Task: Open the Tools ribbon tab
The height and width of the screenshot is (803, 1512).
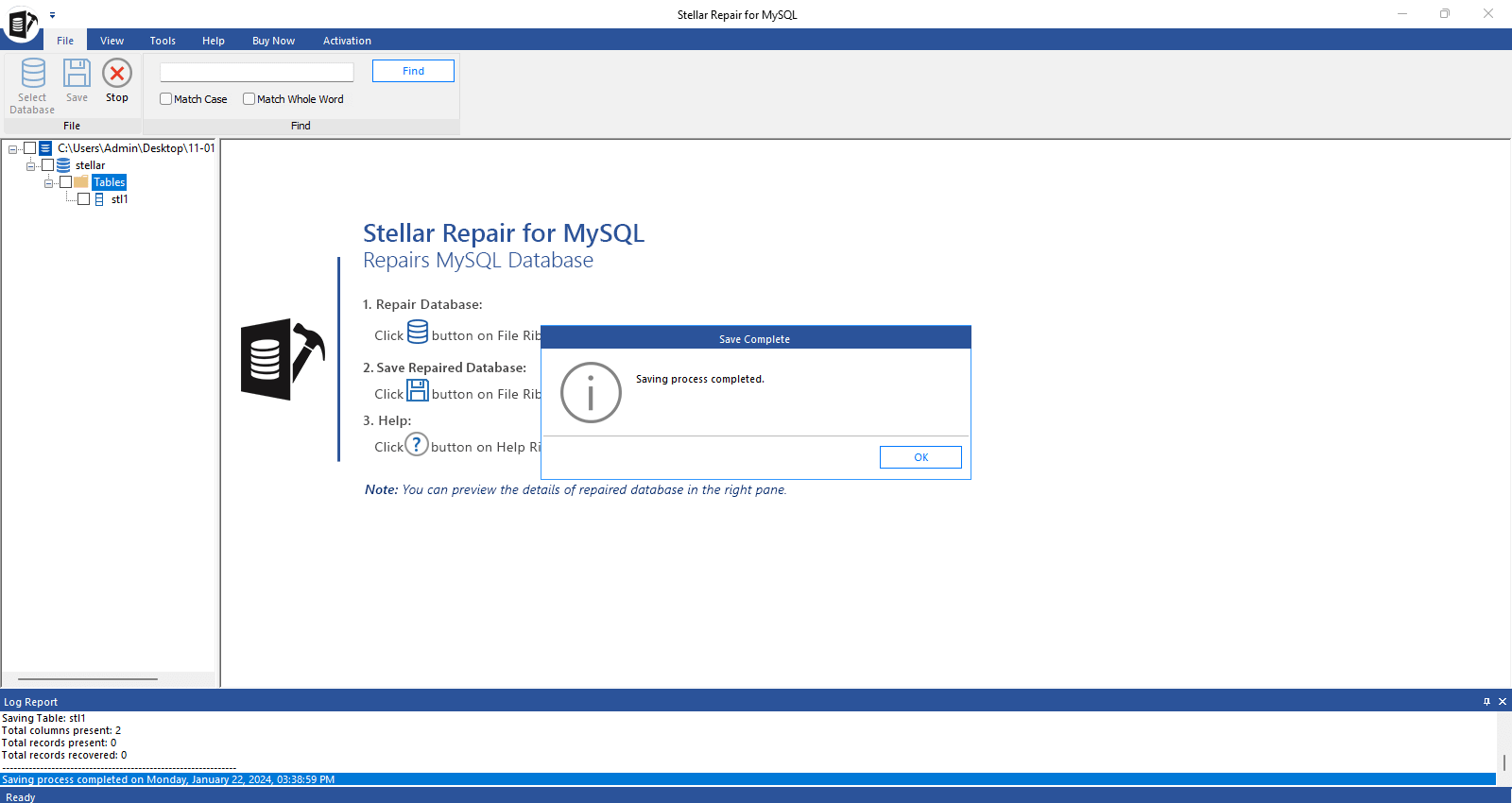Action: [163, 41]
